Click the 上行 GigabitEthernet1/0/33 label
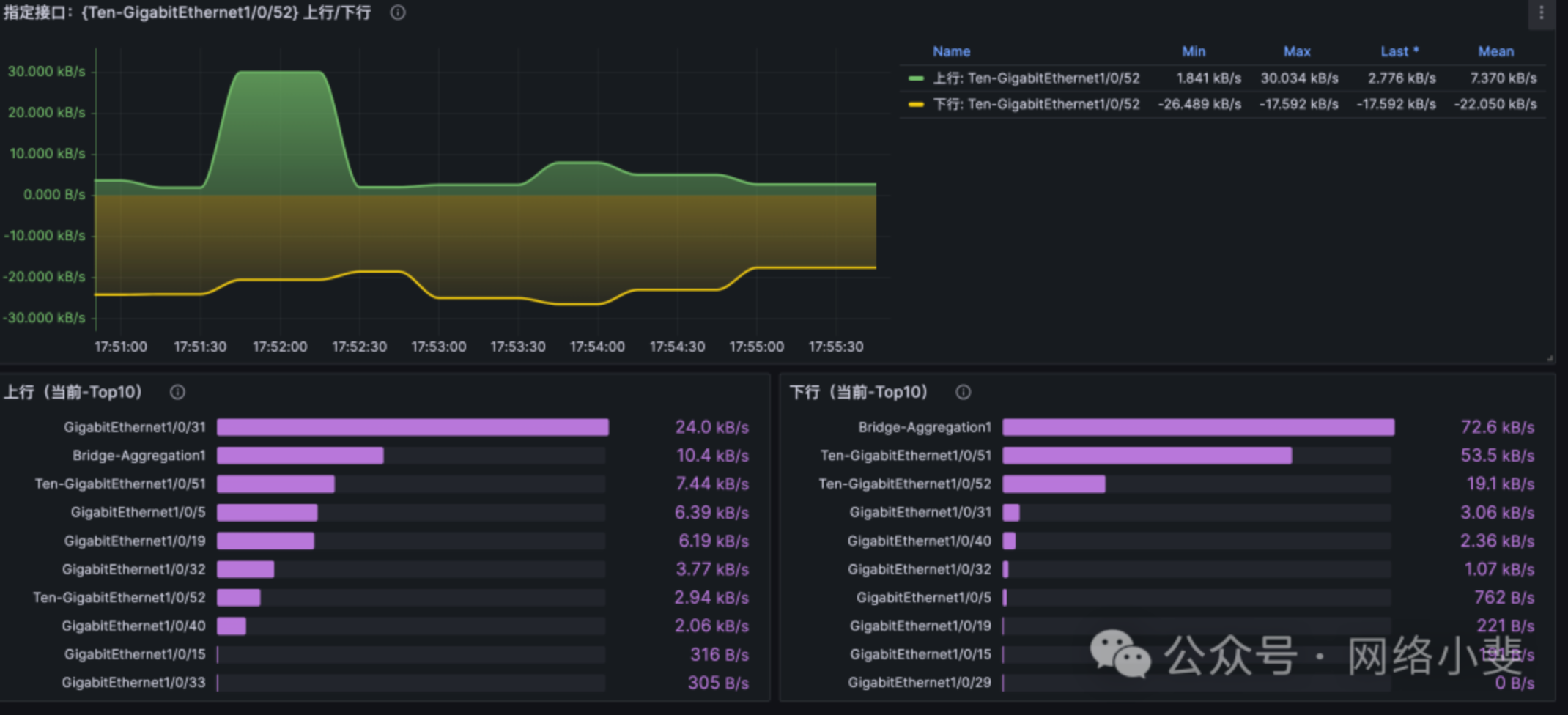Screen dimensions: 1568x715 (x=133, y=683)
